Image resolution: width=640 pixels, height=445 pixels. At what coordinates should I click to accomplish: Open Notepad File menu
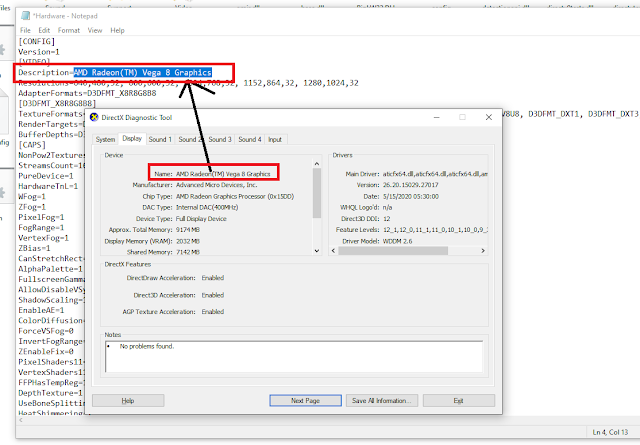tap(25, 30)
